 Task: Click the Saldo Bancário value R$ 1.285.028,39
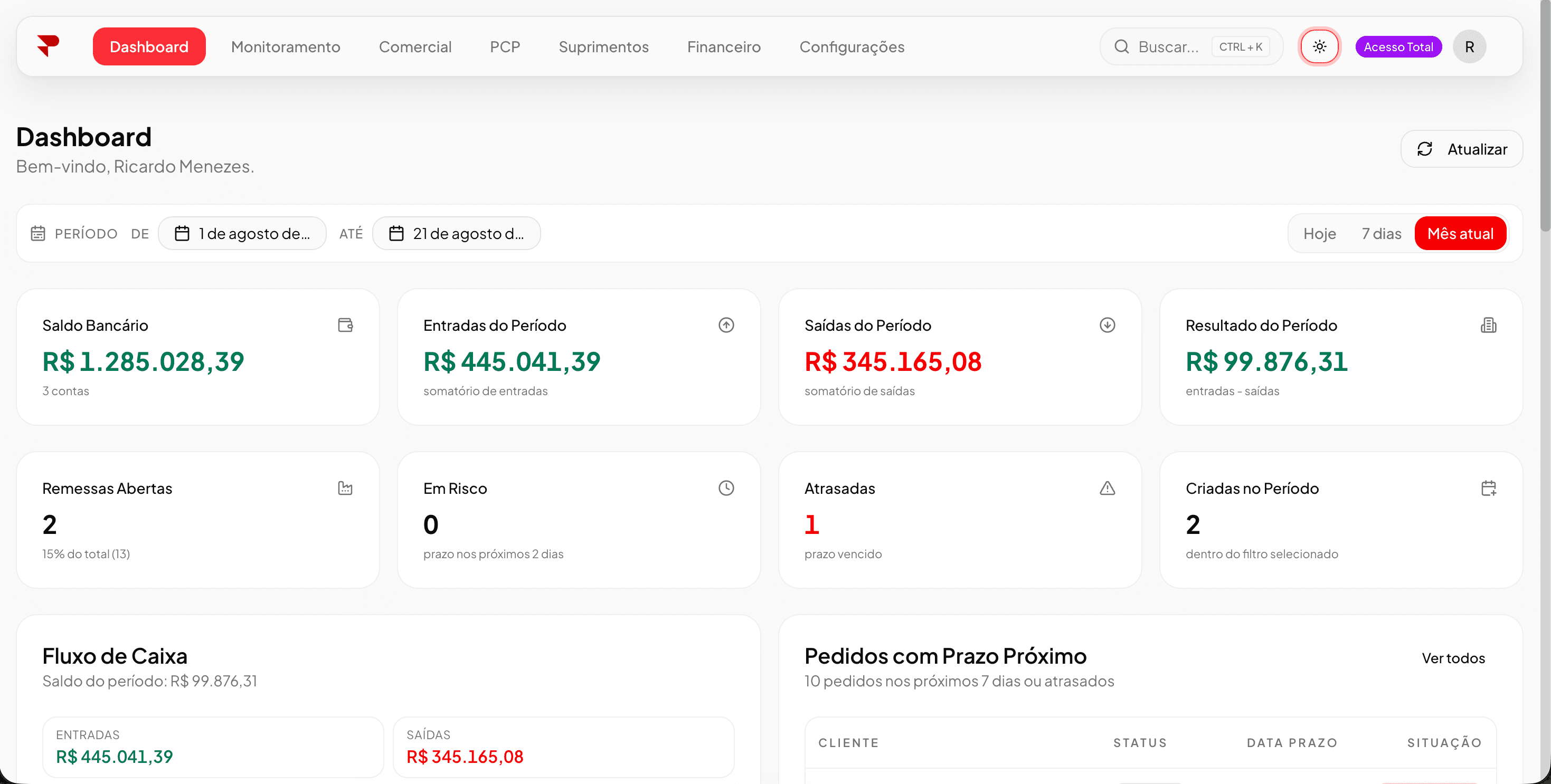pyautogui.click(x=143, y=361)
